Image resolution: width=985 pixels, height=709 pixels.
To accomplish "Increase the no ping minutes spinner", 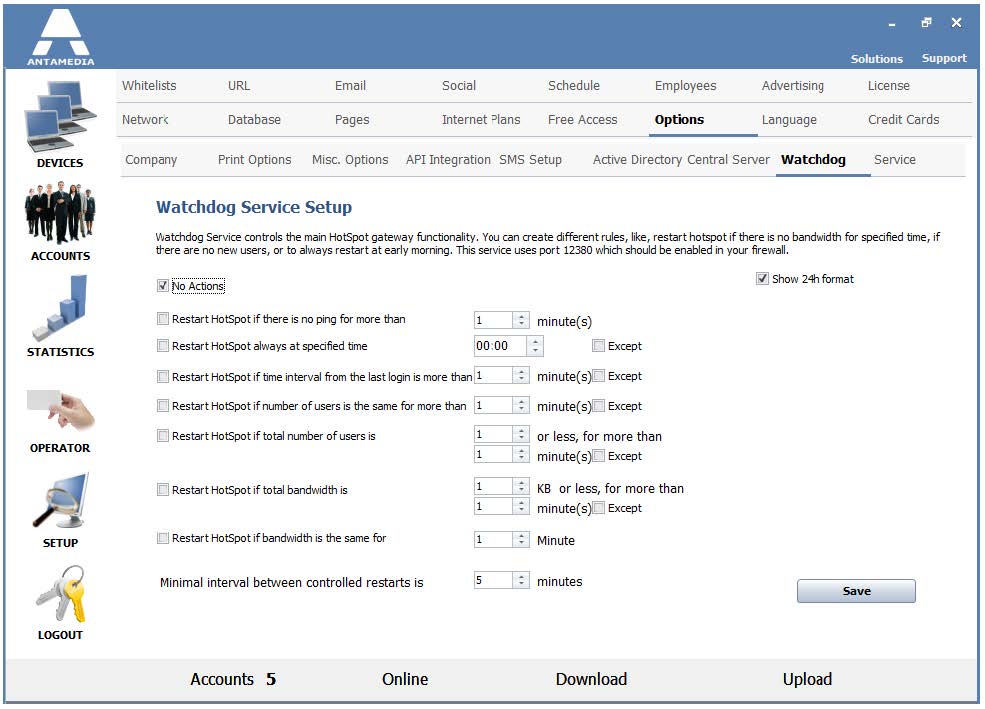I will pyautogui.click(x=521, y=317).
